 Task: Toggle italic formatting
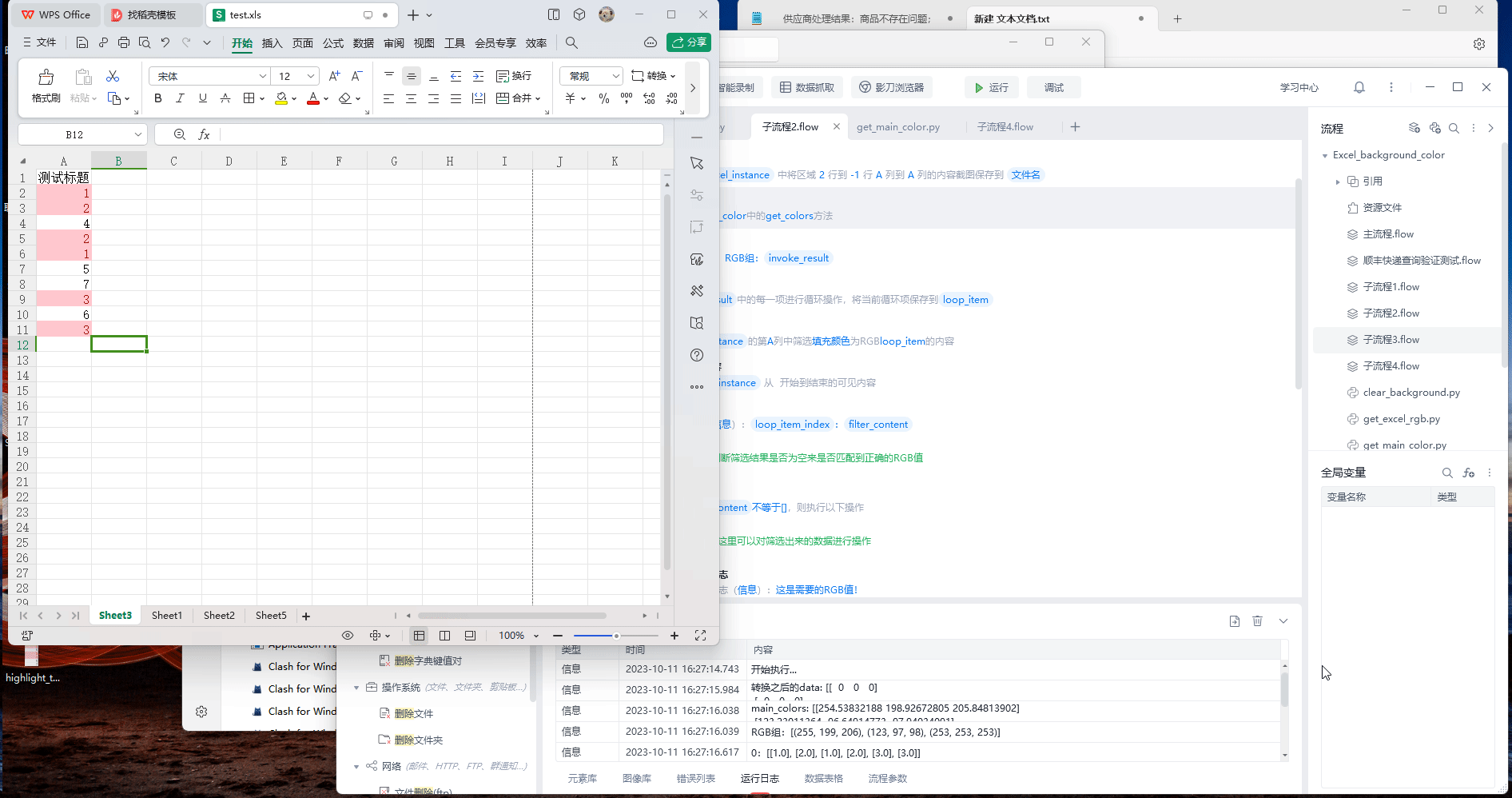181,98
